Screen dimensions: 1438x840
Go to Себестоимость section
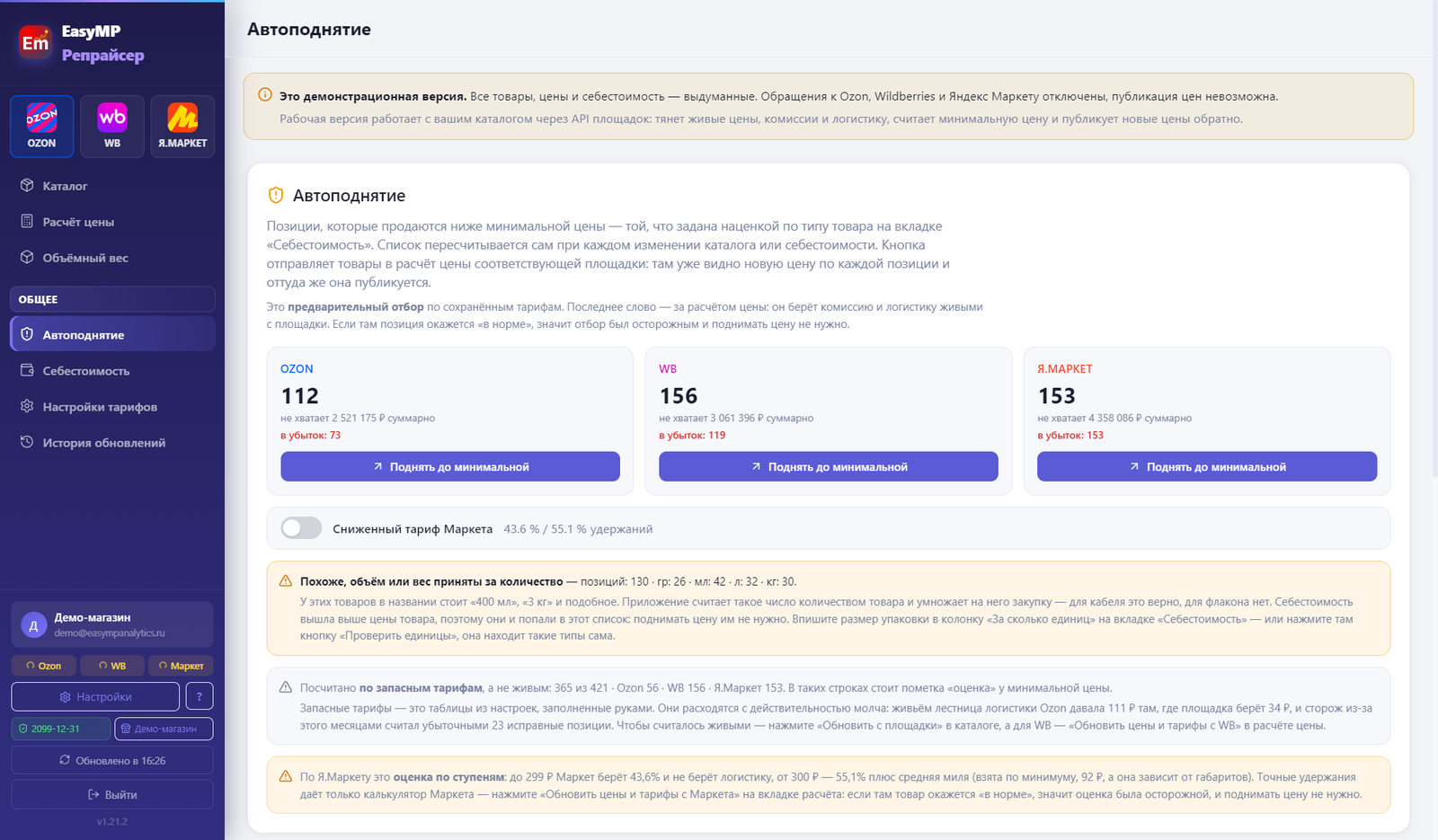112,371
